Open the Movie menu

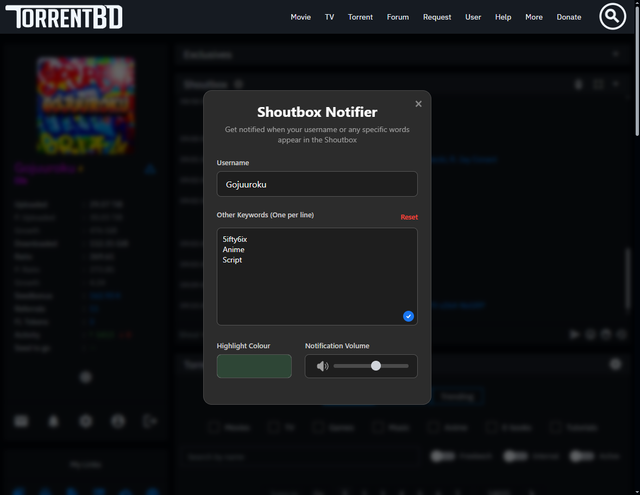[x=300, y=17]
